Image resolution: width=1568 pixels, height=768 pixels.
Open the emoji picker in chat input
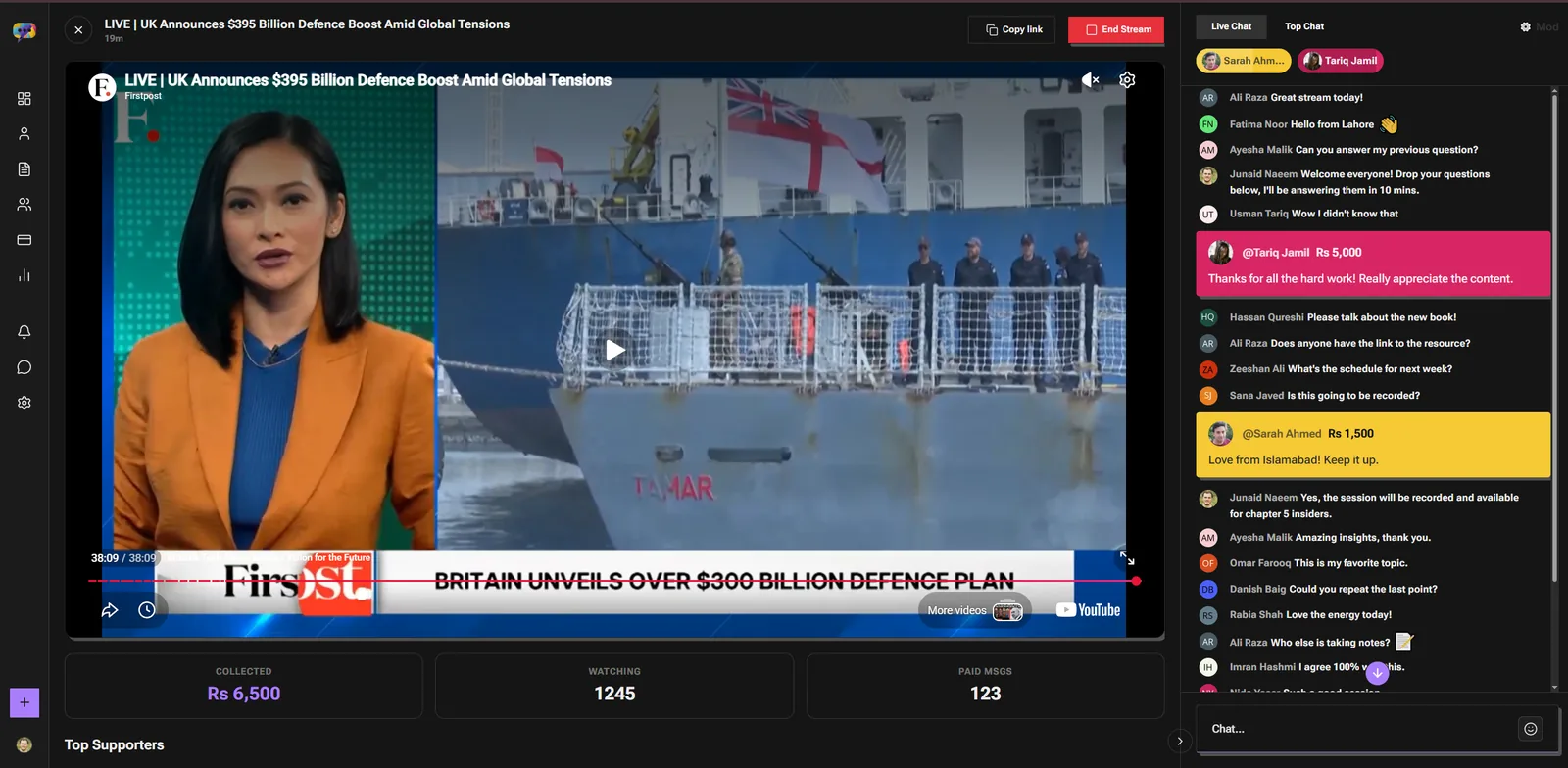coord(1531,729)
